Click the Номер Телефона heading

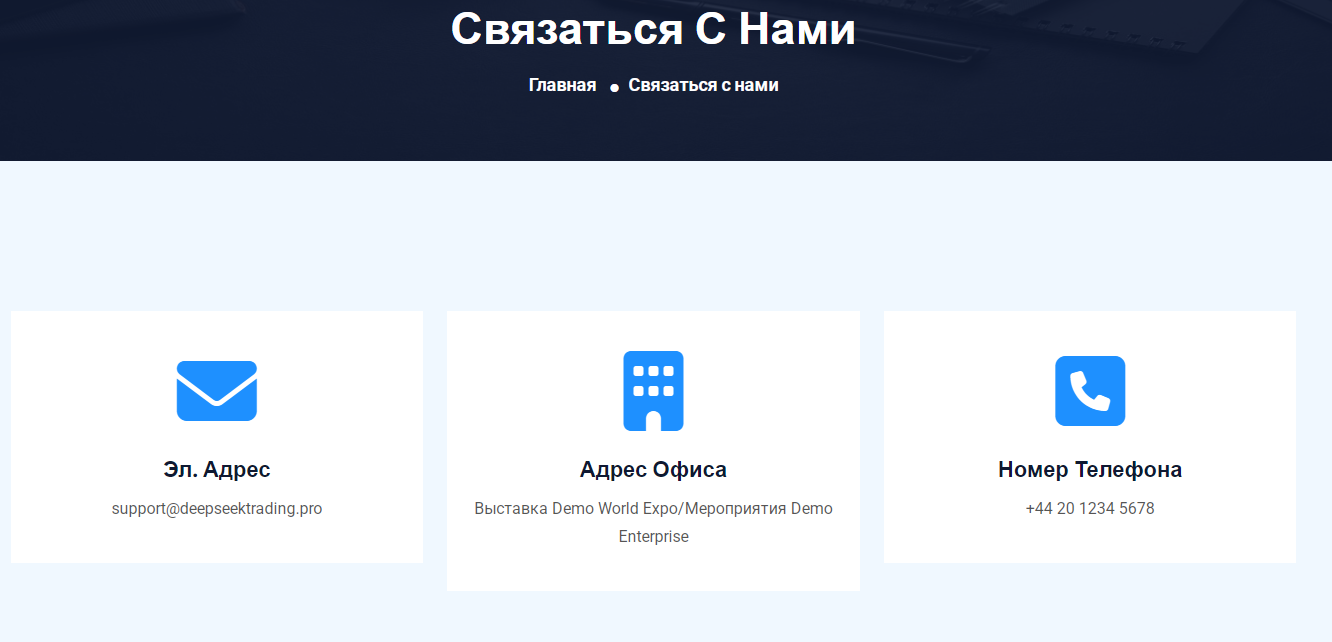pos(1090,469)
